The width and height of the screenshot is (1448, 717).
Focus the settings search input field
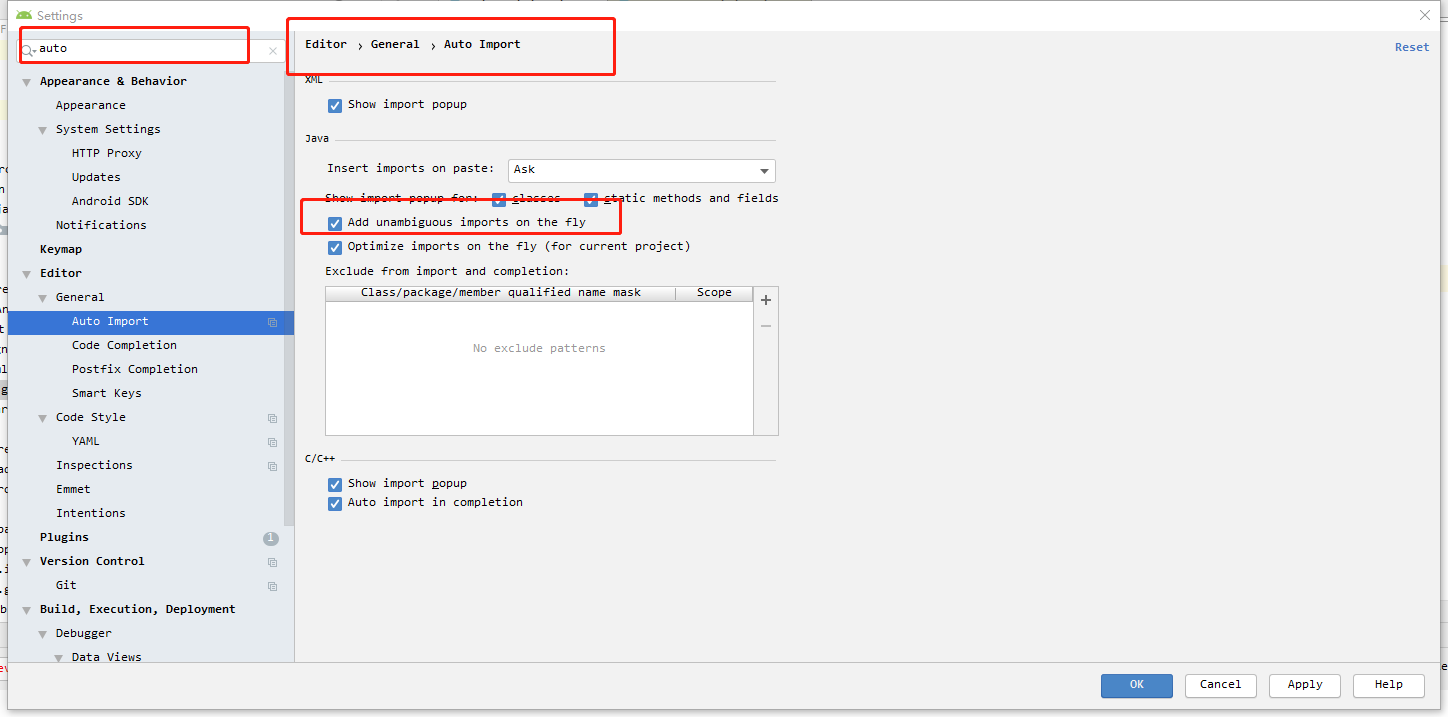(x=150, y=49)
